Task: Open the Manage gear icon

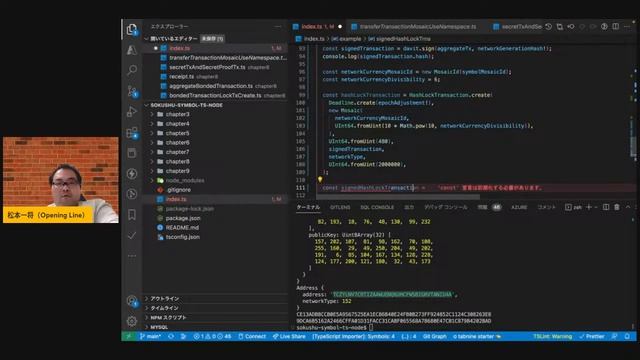Action: click(131, 321)
